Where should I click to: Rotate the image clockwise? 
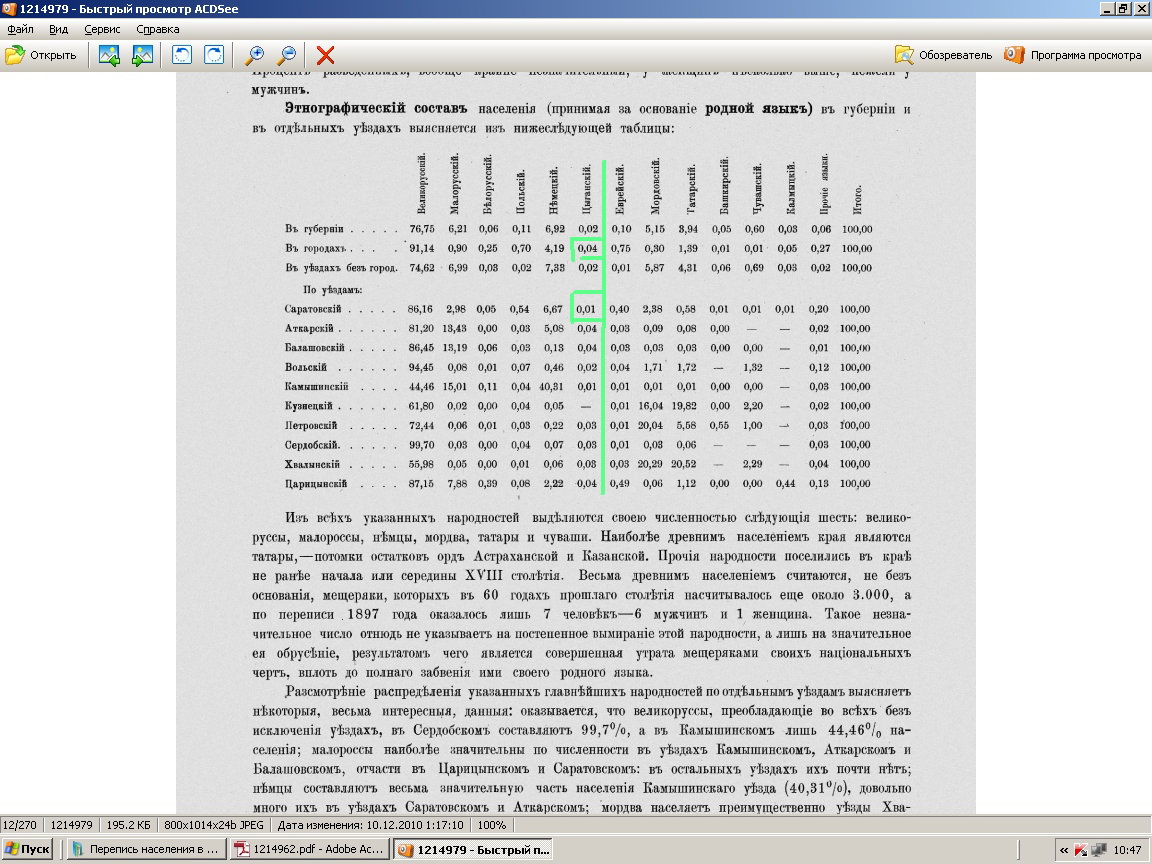tap(214, 55)
